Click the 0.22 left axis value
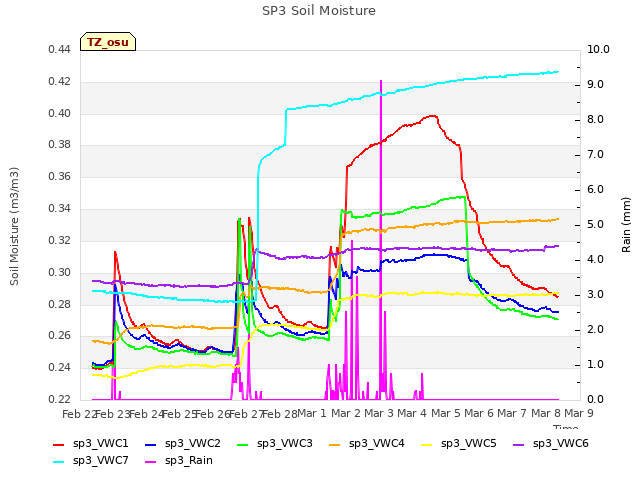Image resolution: width=640 pixels, height=480 pixels. pos(60,399)
